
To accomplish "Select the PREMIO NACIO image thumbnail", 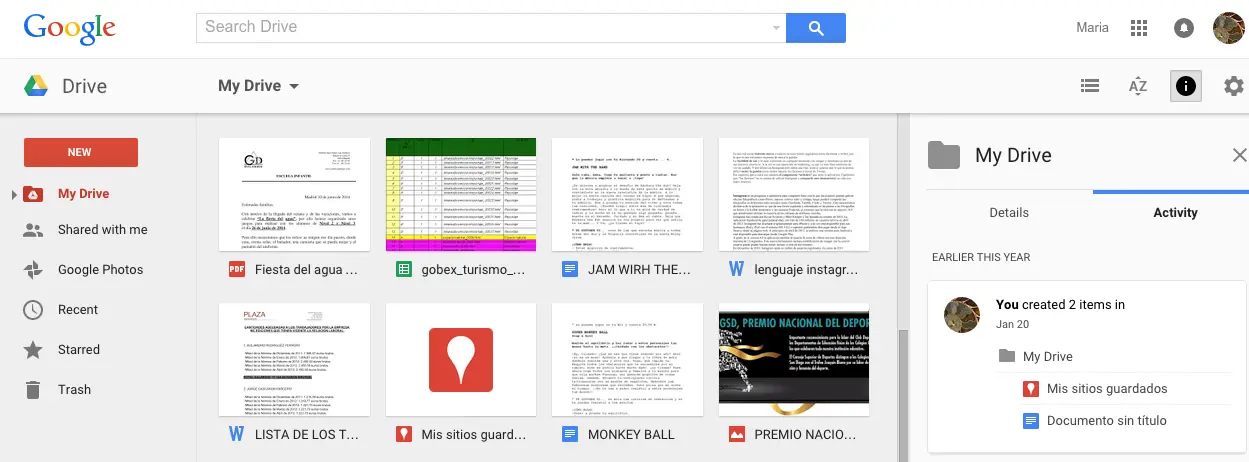I will (794, 361).
